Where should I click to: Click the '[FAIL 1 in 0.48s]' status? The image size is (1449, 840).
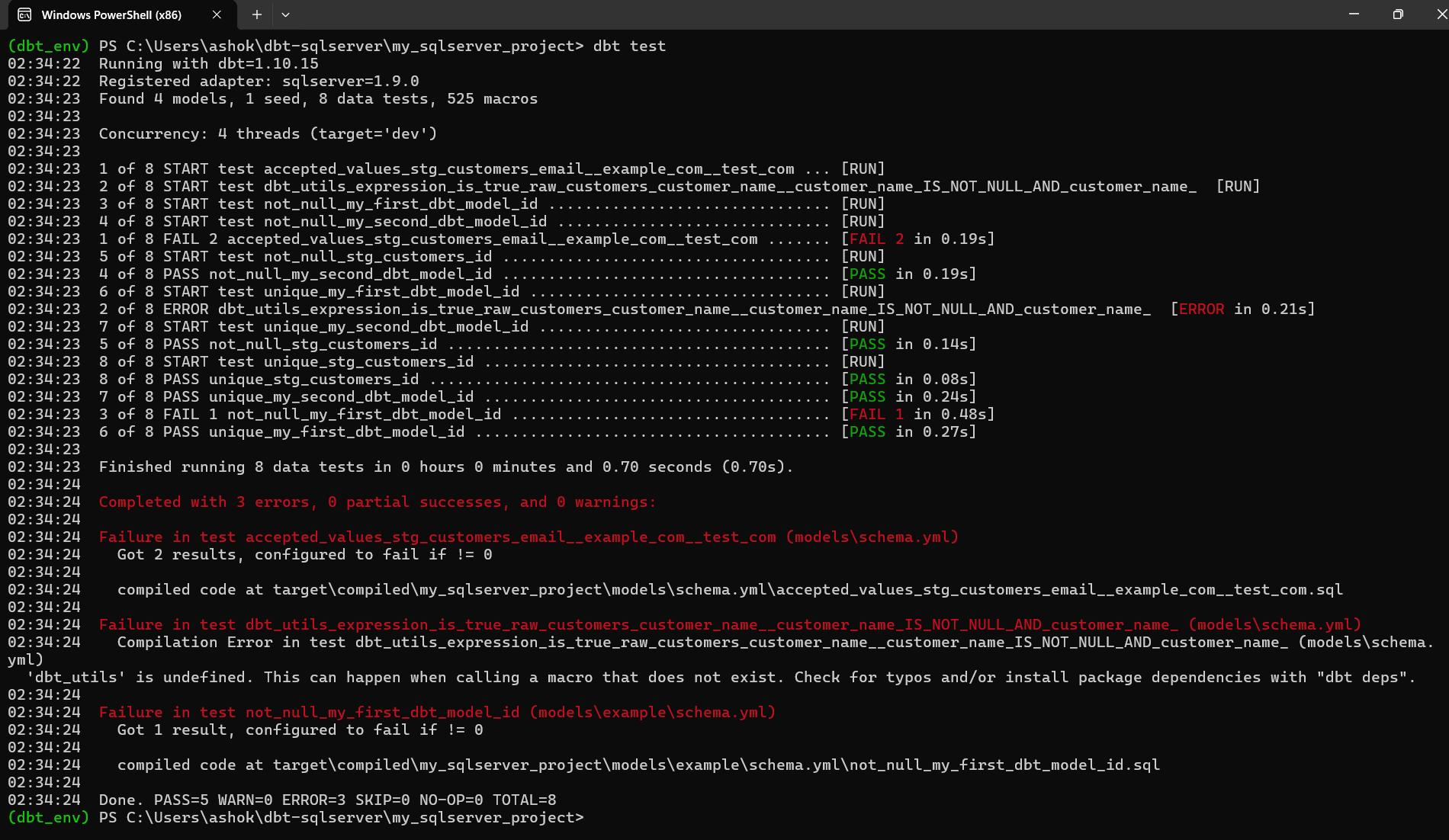pos(917,414)
